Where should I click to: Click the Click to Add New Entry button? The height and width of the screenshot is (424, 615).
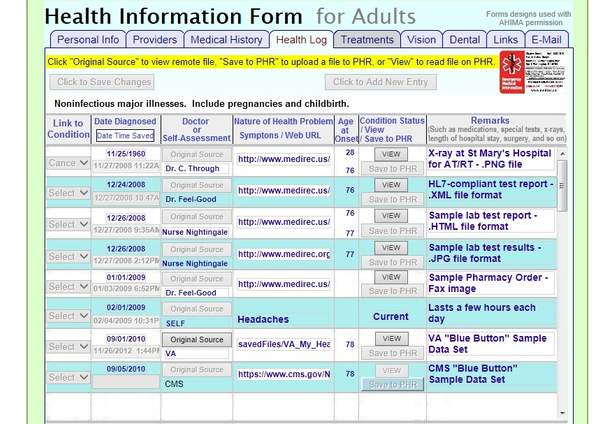point(380,82)
